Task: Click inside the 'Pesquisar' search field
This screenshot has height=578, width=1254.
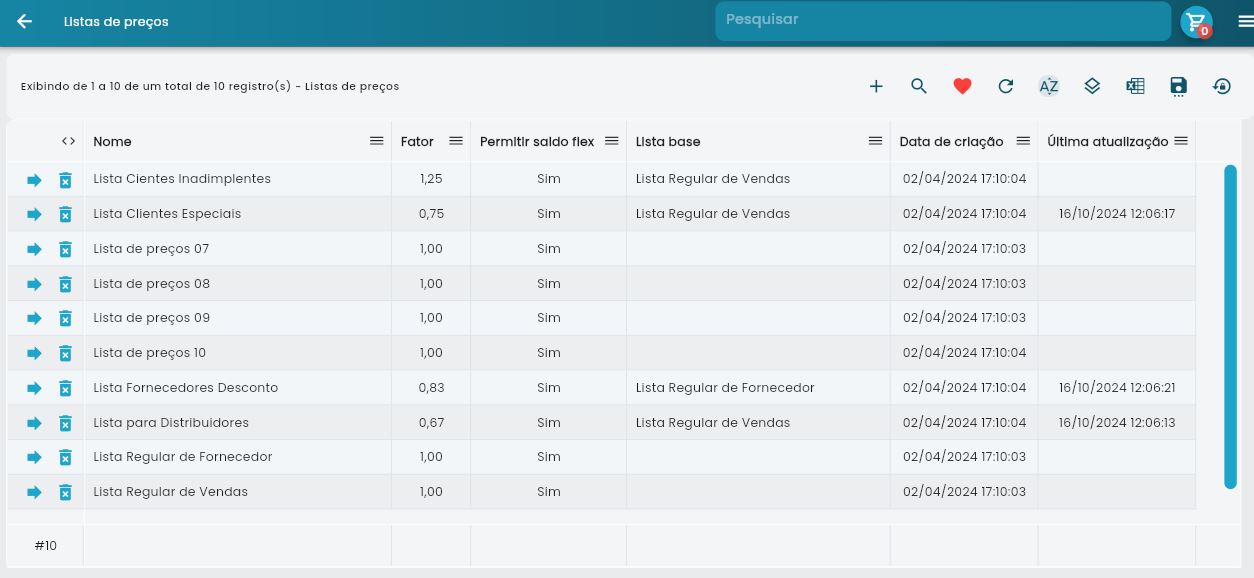Action: [x=943, y=20]
